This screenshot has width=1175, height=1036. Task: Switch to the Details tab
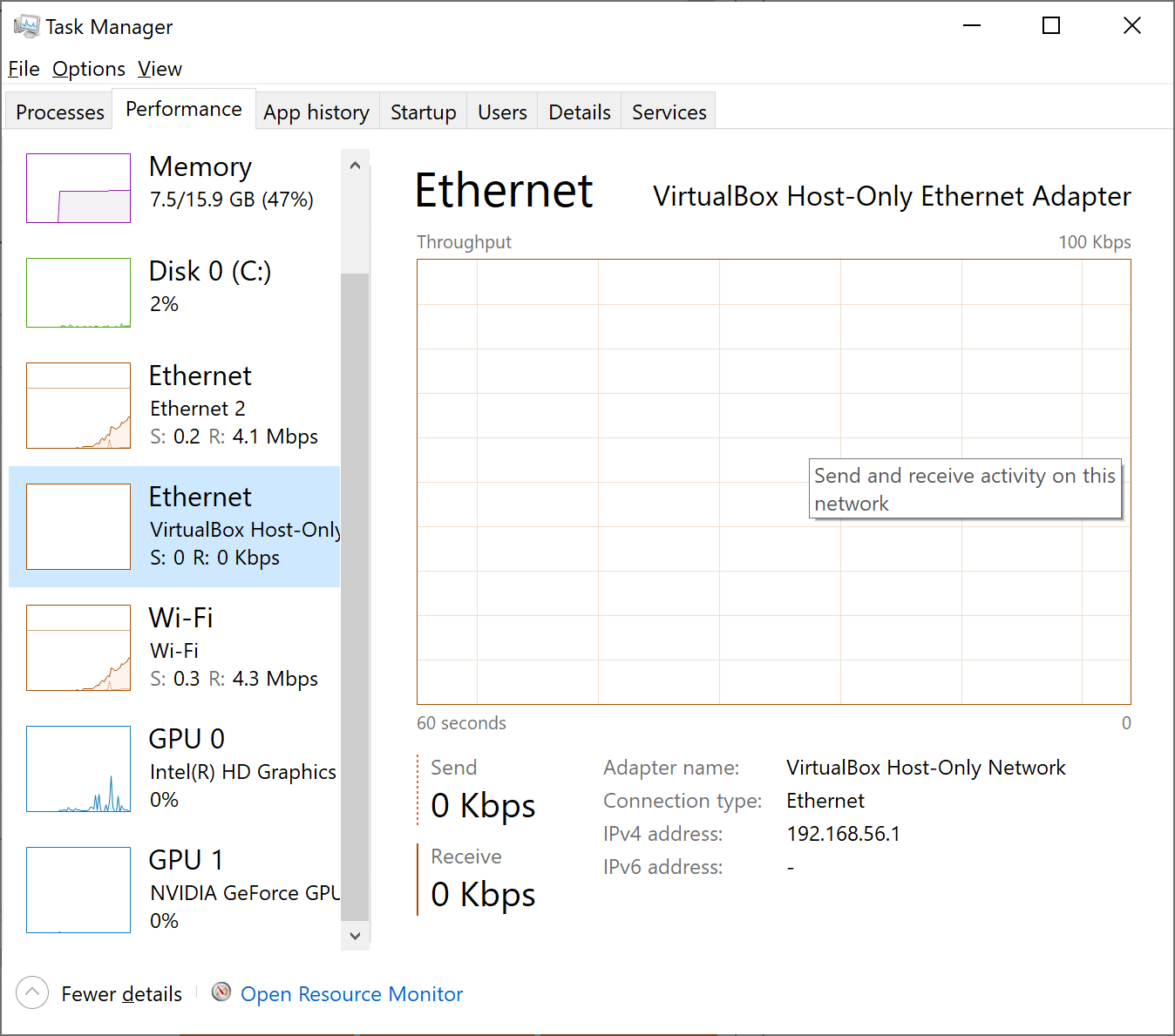tap(580, 112)
